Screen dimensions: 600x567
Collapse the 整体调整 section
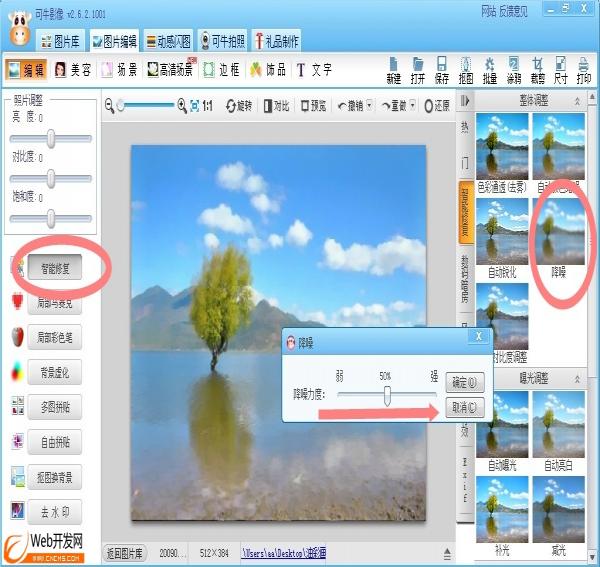(576, 102)
